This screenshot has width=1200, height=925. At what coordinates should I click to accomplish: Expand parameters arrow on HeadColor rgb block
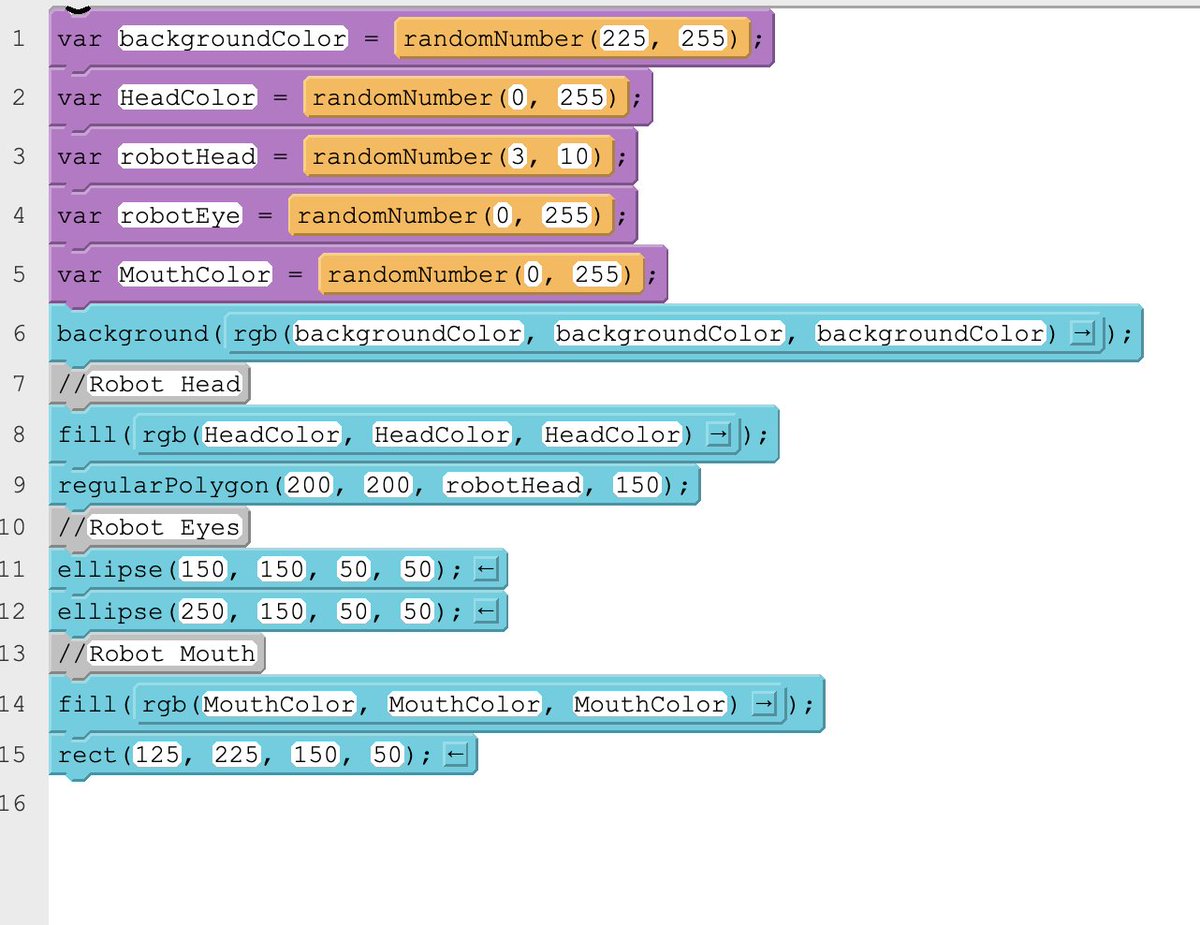[719, 435]
